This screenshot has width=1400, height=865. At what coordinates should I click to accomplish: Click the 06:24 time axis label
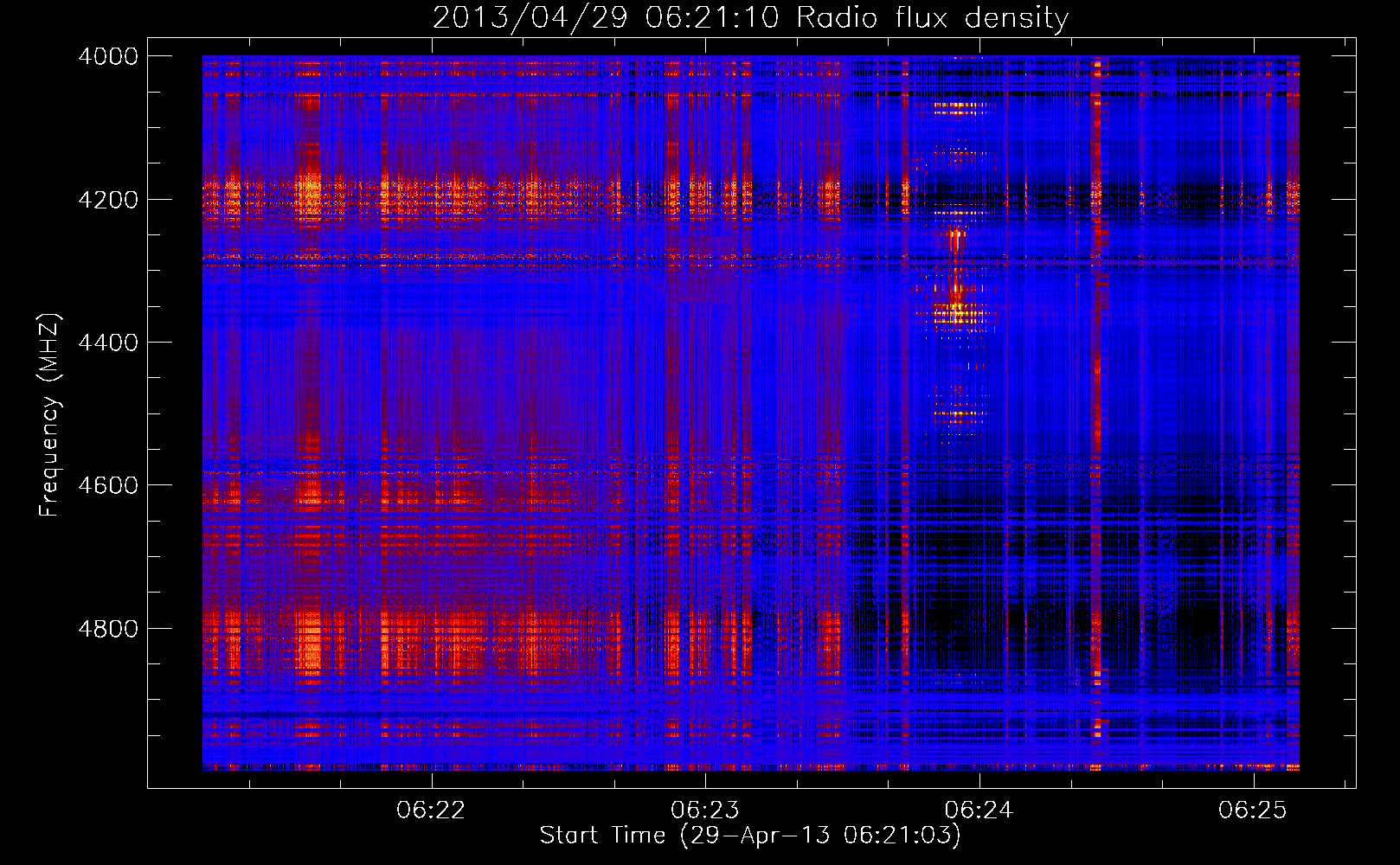[x=979, y=811]
